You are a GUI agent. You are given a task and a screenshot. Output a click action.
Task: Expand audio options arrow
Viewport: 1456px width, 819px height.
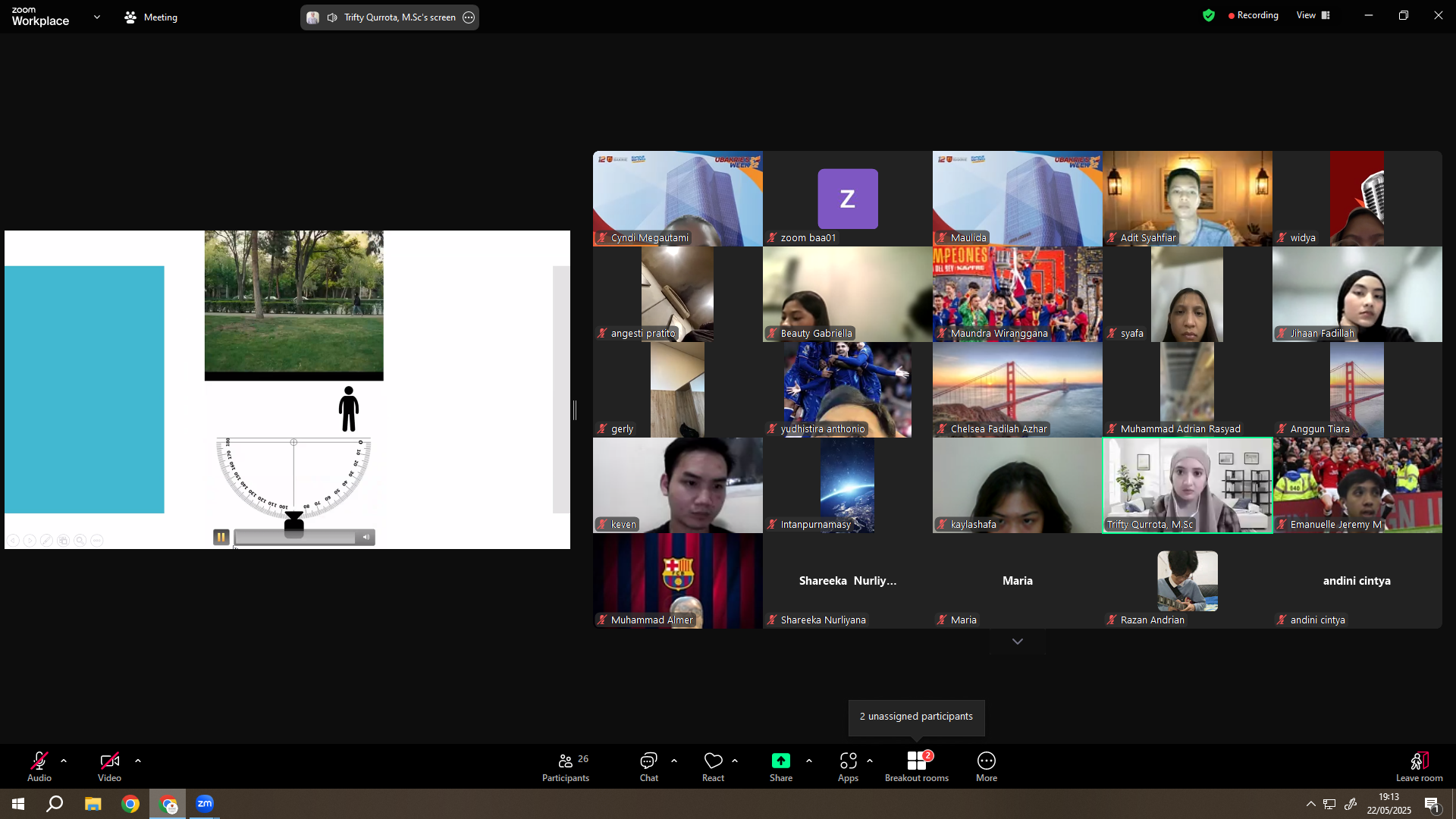pos(64,761)
